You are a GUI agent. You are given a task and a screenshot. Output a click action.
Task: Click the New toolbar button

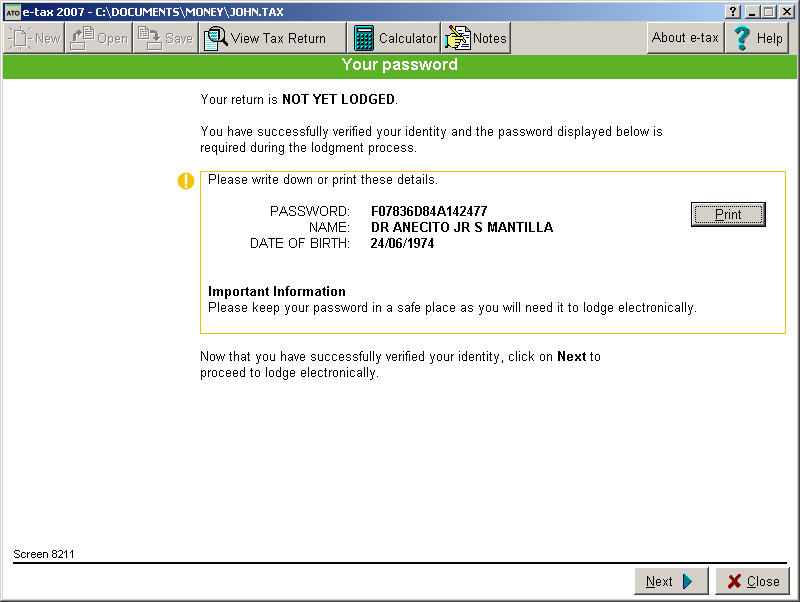pyautogui.click(x=34, y=38)
